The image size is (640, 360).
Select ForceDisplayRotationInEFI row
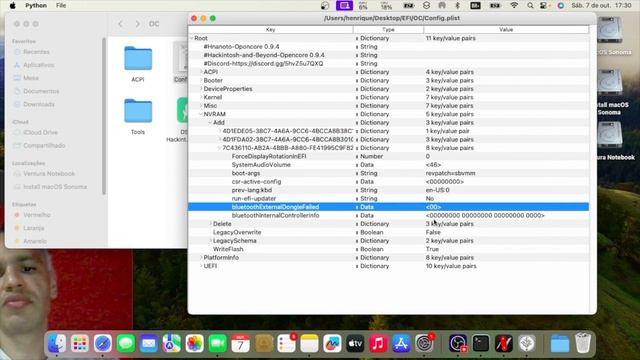(x=388, y=156)
